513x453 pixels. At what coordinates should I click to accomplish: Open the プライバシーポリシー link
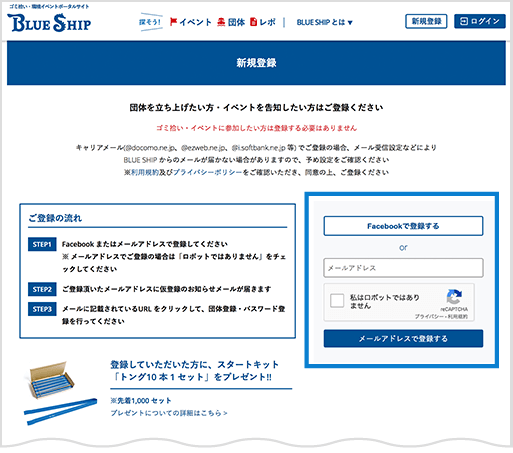point(207,172)
